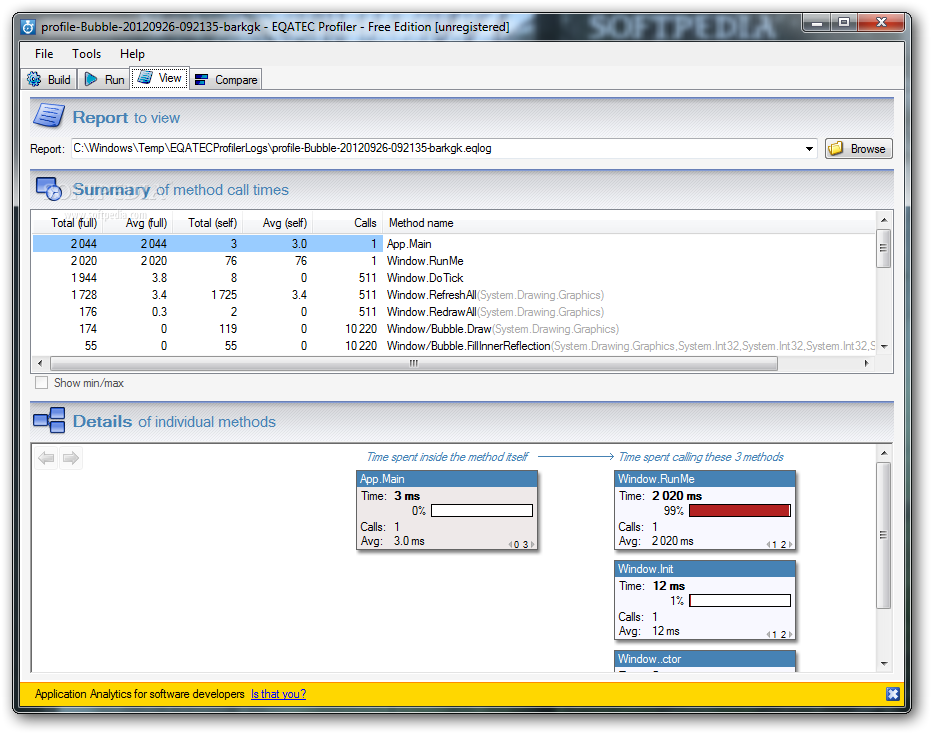
Task: Click the 'Is that you?' link
Action: 278,694
